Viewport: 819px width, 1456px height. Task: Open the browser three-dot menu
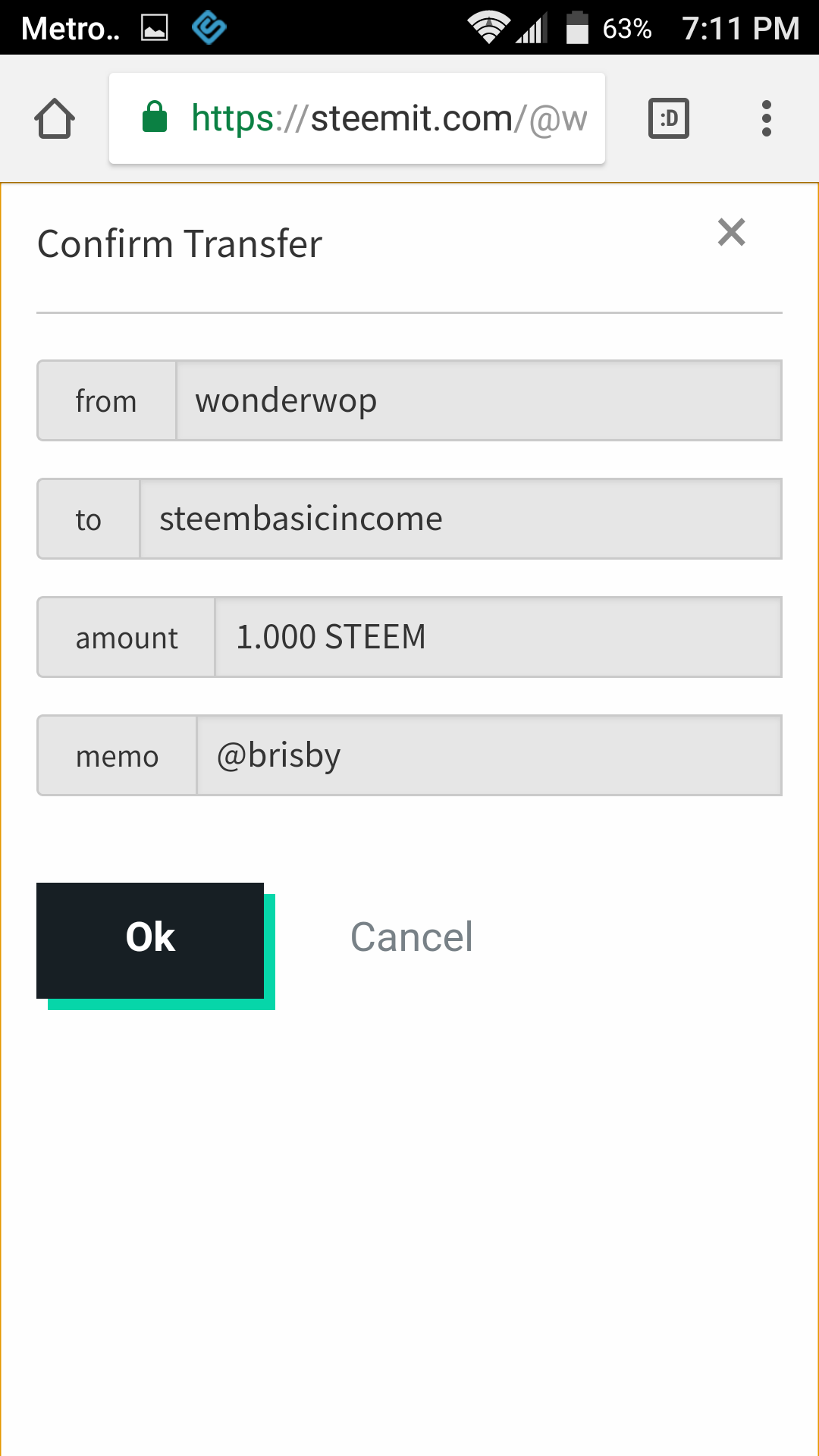767,118
